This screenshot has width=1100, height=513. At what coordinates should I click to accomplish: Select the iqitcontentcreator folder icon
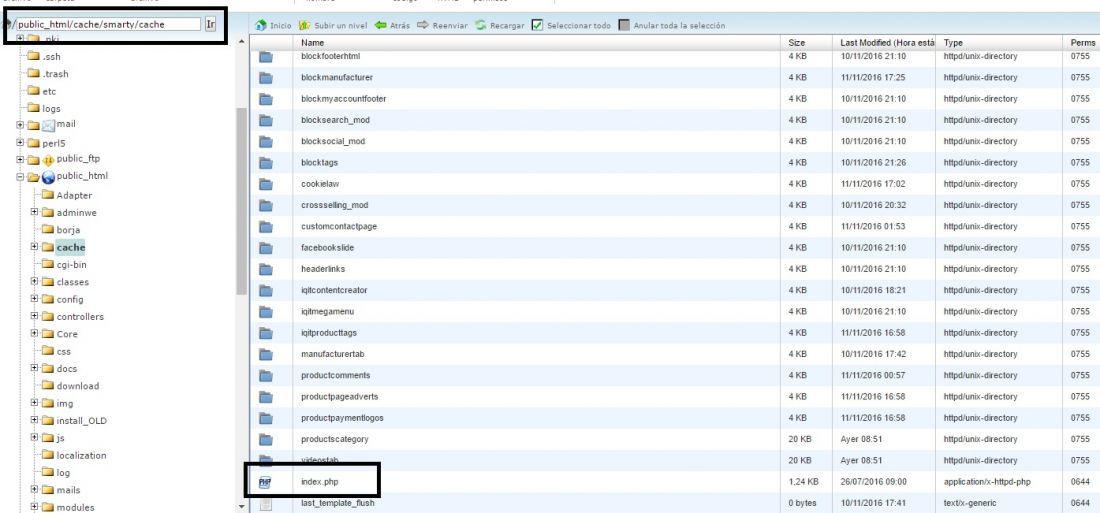tap(265, 290)
